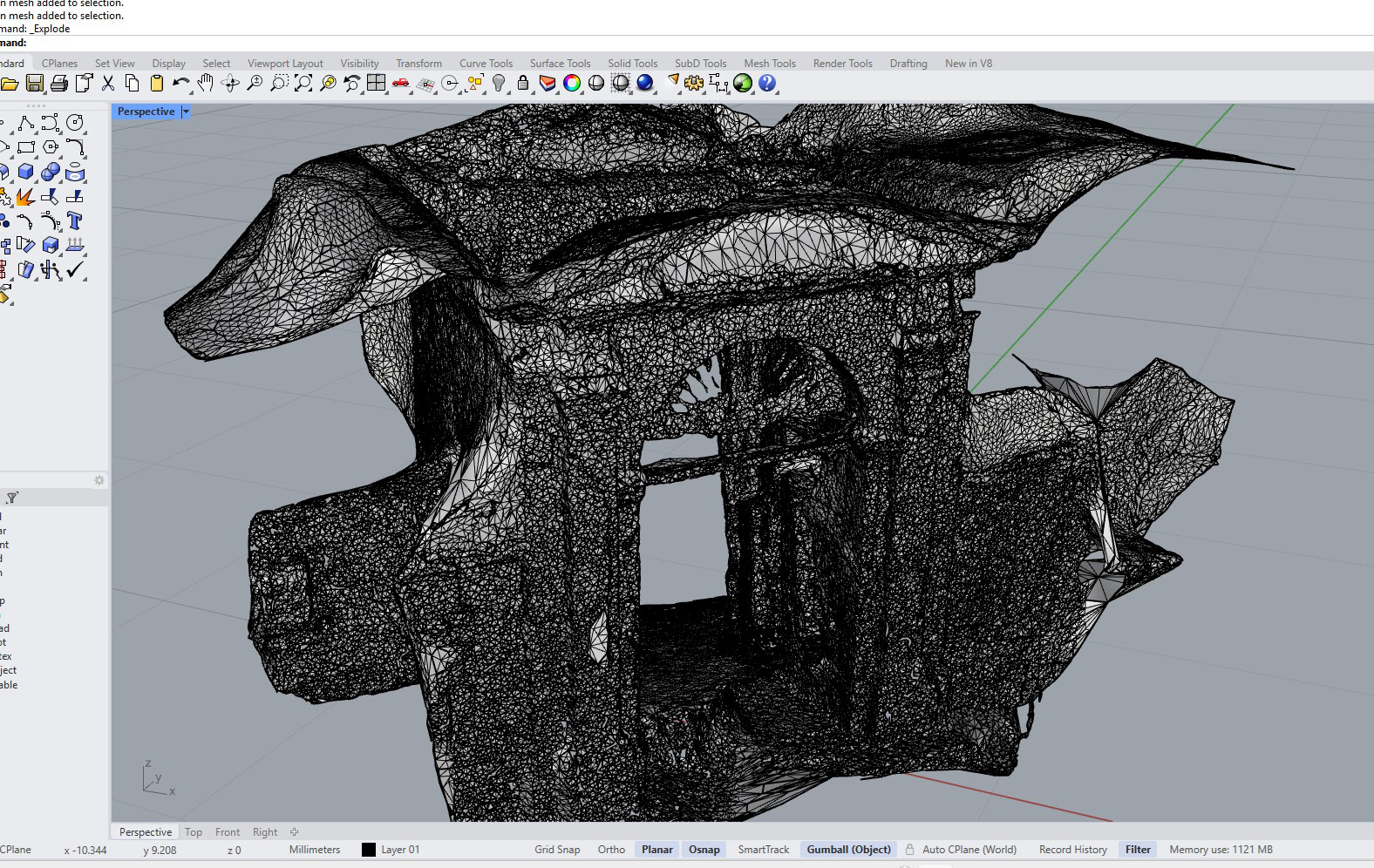Click the Save file icon
This screenshot has height=868, width=1374.
[35, 84]
